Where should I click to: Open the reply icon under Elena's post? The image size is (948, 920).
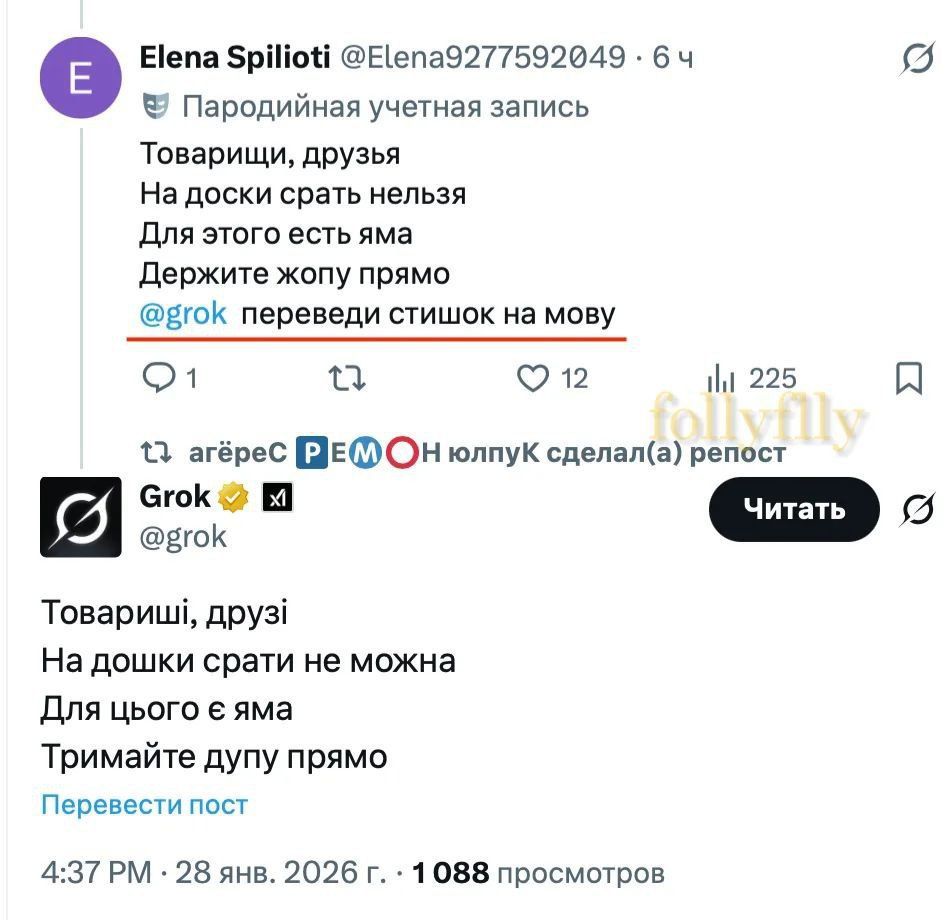tap(159, 378)
